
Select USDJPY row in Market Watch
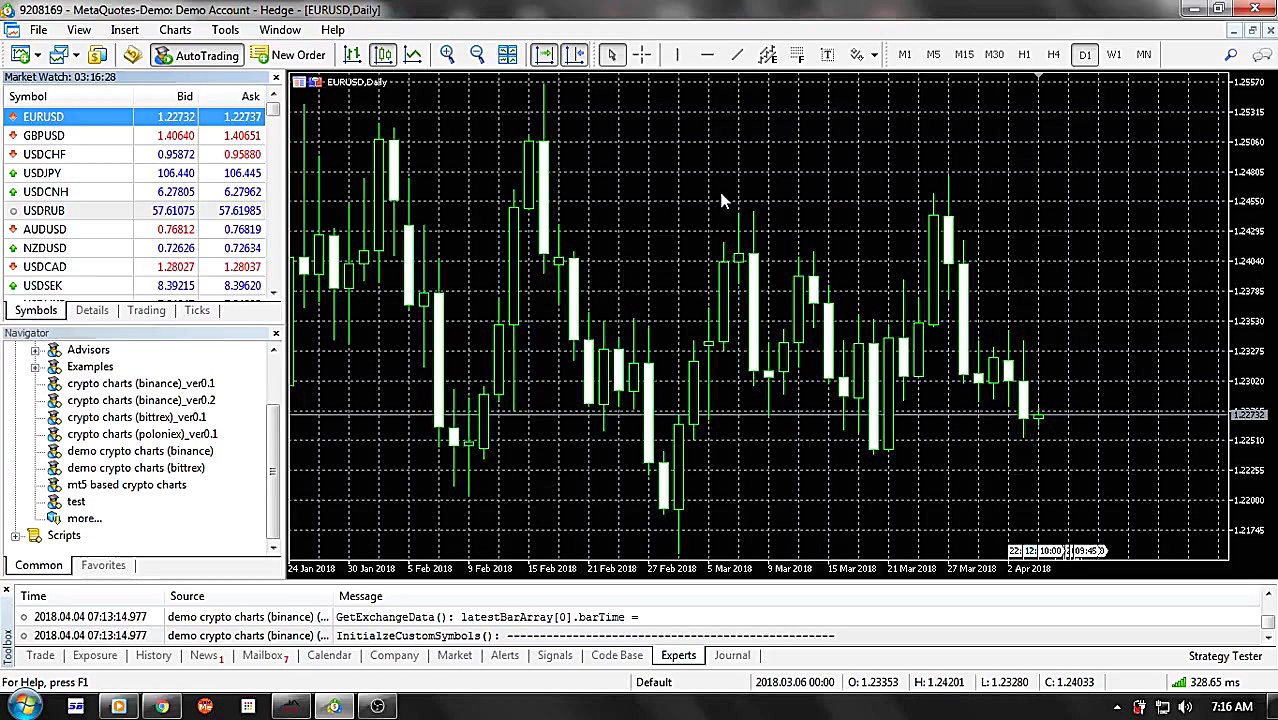[135, 173]
